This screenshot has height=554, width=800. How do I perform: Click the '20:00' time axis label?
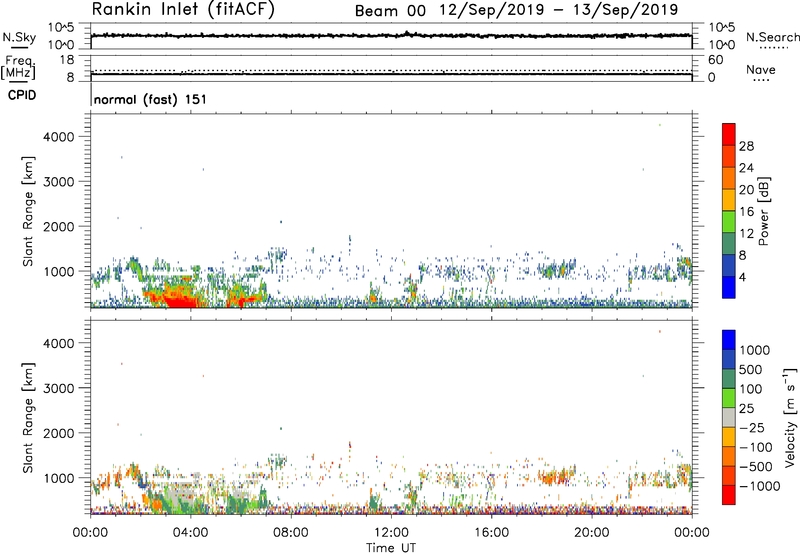(591, 533)
